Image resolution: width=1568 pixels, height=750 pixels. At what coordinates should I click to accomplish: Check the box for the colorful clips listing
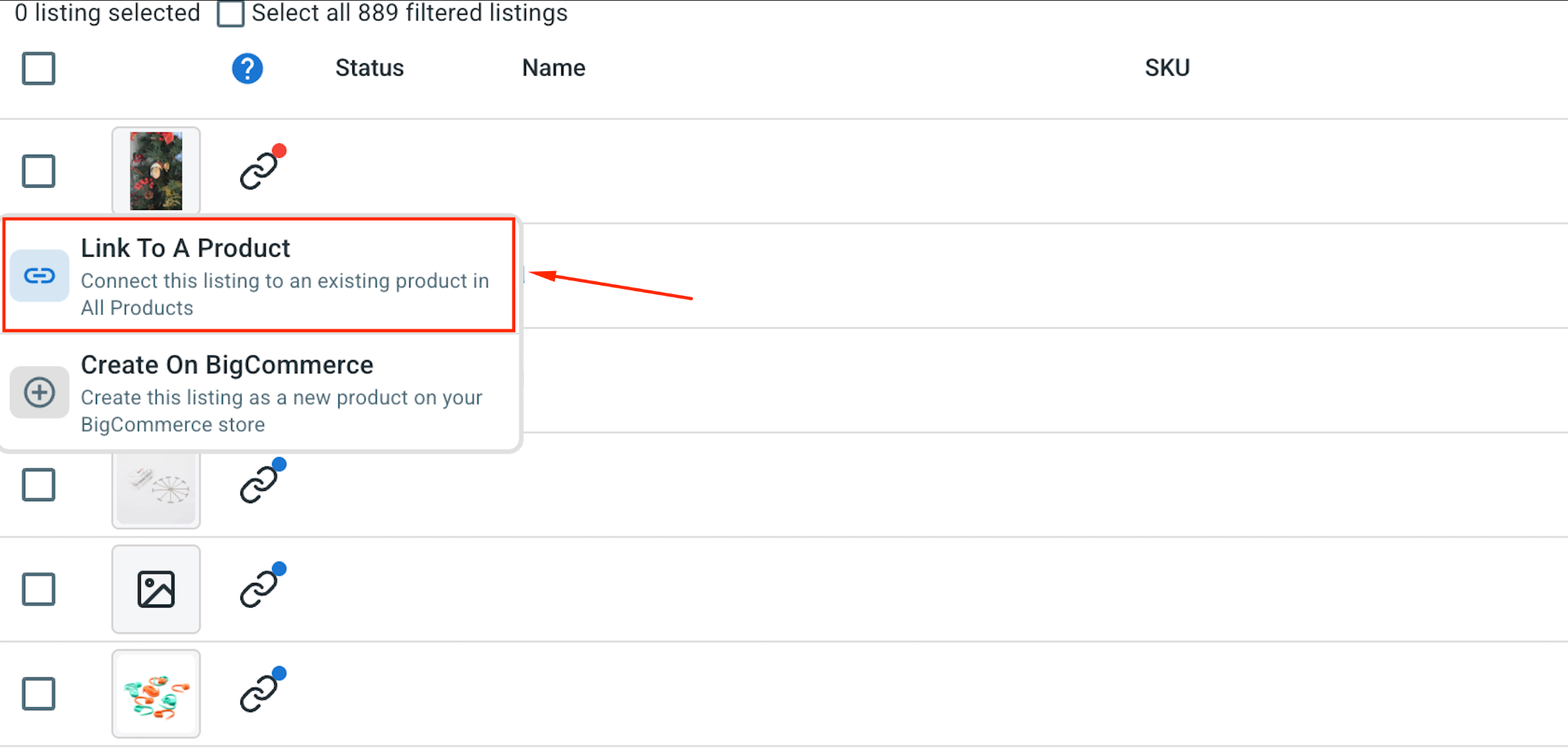(39, 693)
